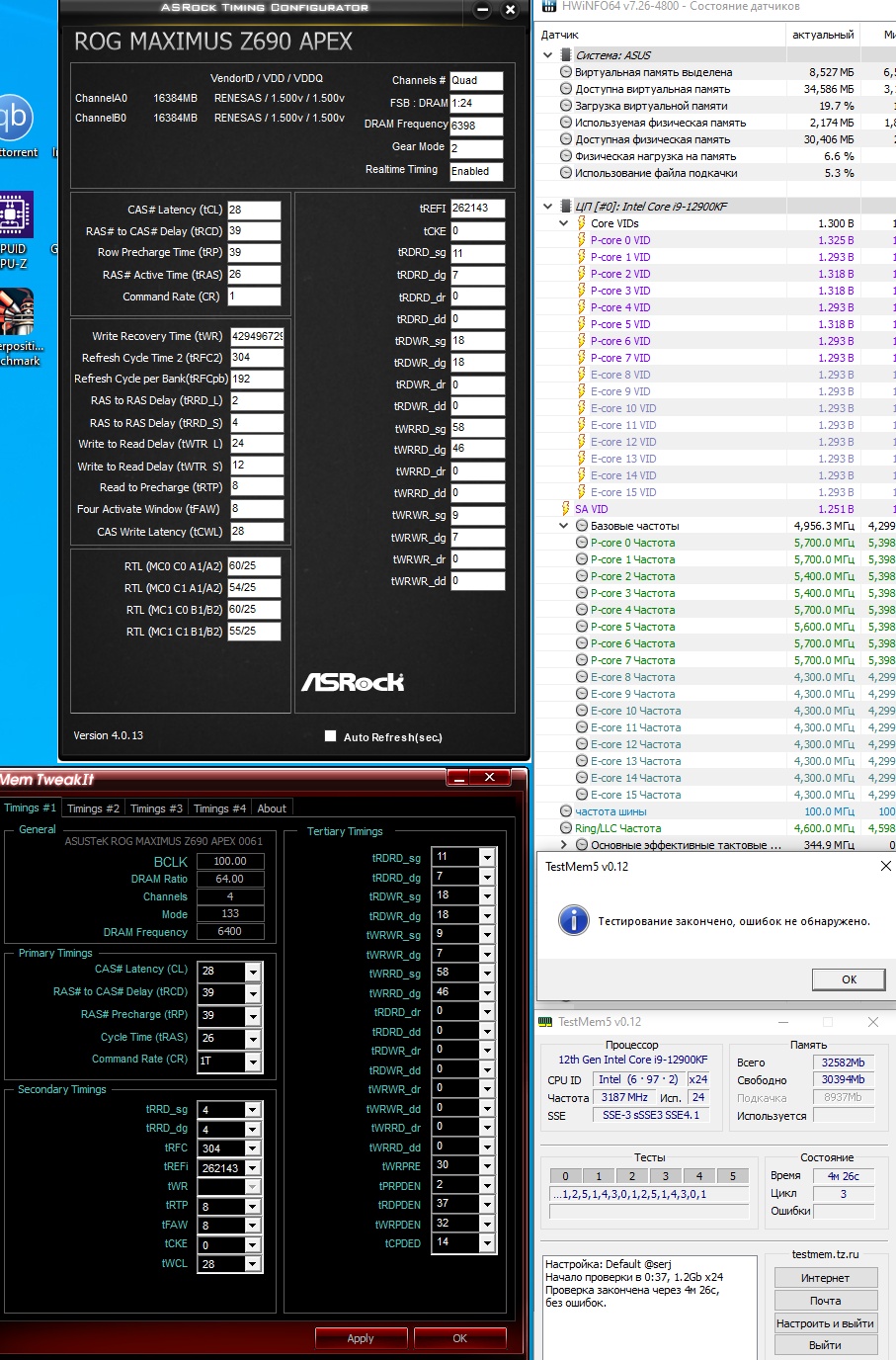
Task: Click the icon next to Загрузка виртуальной памяти
Action: coord(566,106)
